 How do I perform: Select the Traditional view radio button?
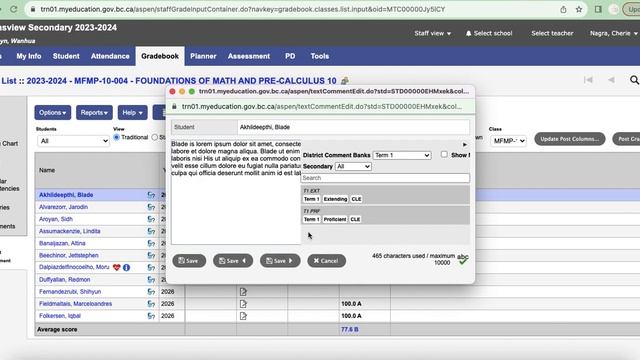116,138
